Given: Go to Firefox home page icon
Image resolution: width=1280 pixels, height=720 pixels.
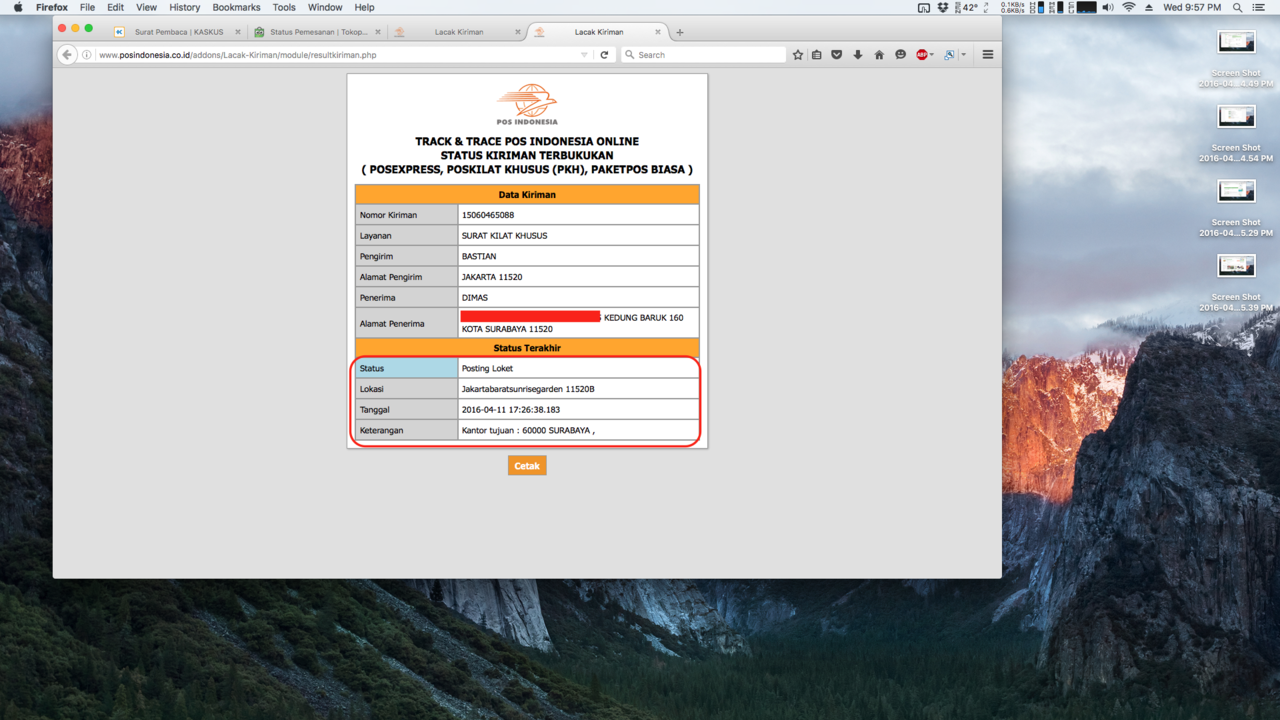Looking at the screenshot, I should 879,55.
